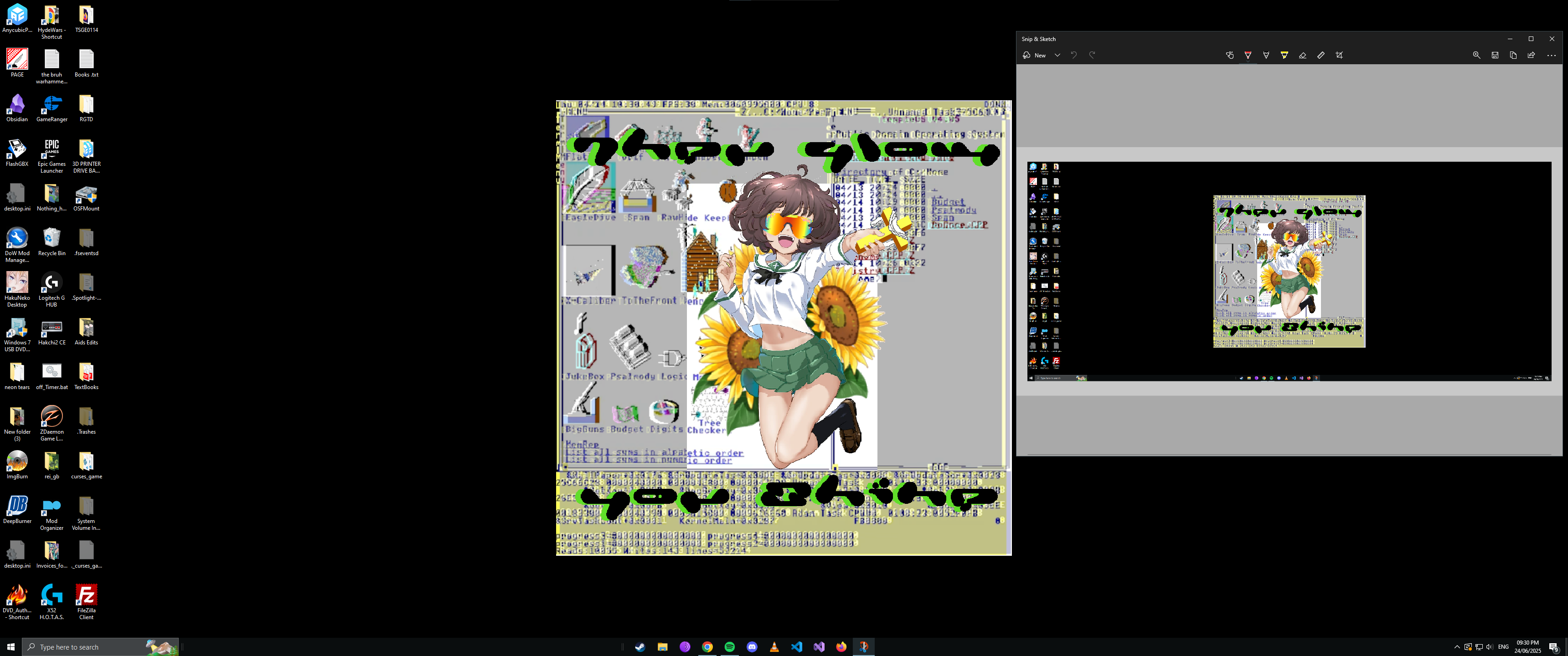Click the Share icon in Snip & Sketch
This screenshot has width=1568, height=656.
1532,56
